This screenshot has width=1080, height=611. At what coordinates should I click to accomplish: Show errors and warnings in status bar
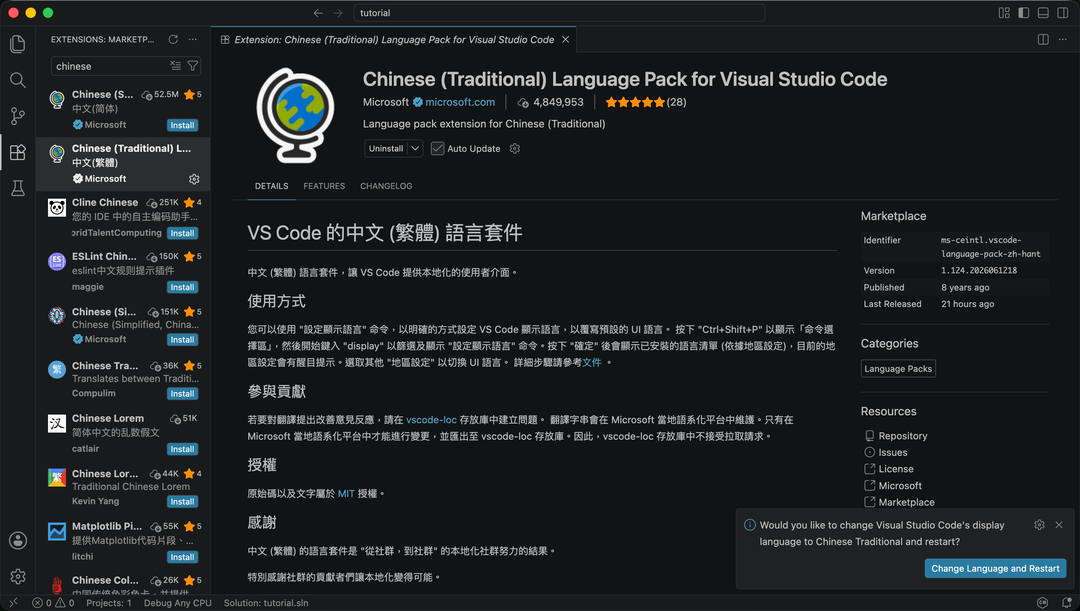(x=53, y=603)
